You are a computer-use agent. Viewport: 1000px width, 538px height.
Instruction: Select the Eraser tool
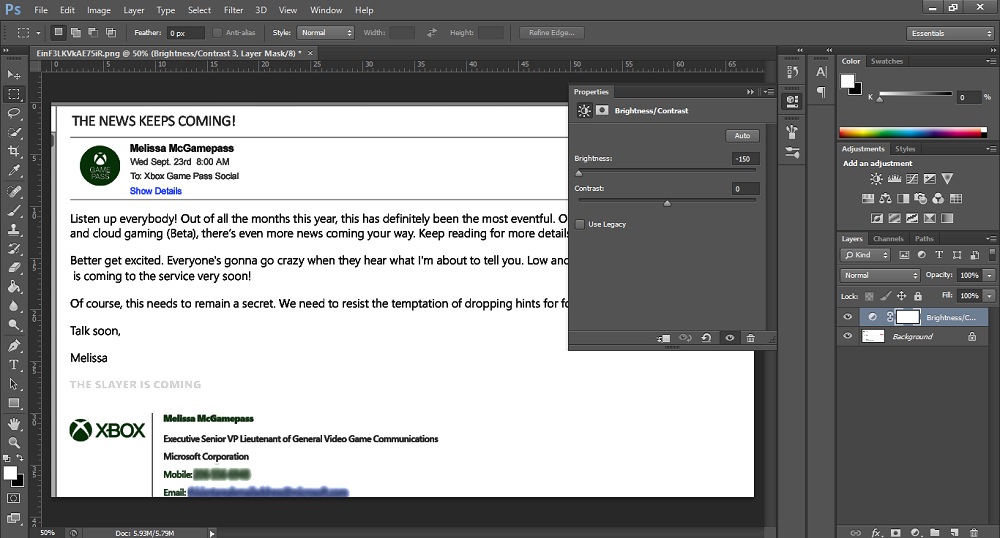14,268
